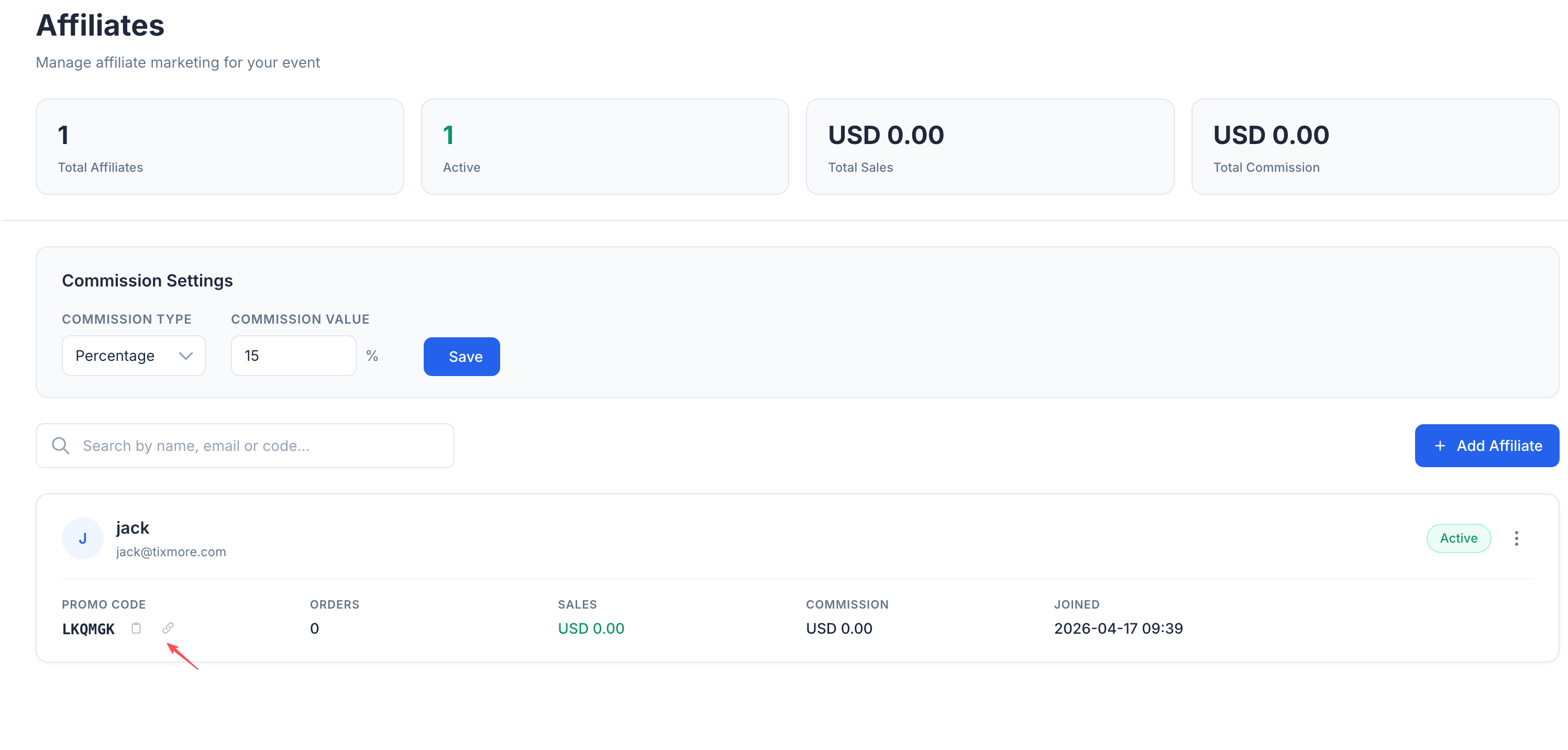The height and width of the screenshot is (750, 1568).
Task: Click the green Active count indicator
Action: (449, 135)
